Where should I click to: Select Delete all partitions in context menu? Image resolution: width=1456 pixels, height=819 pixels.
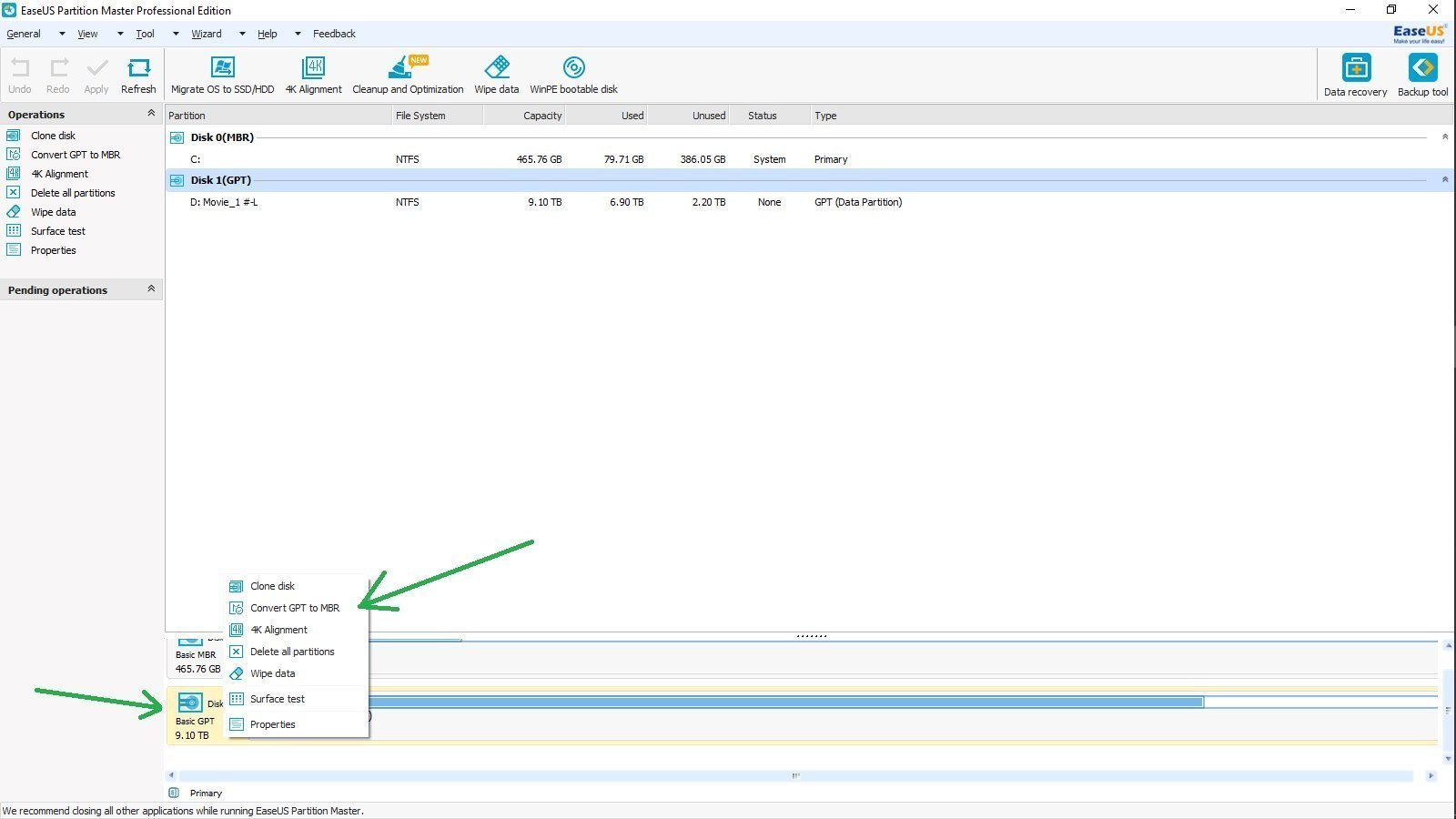pyautogui.click(x=296, y=652)
